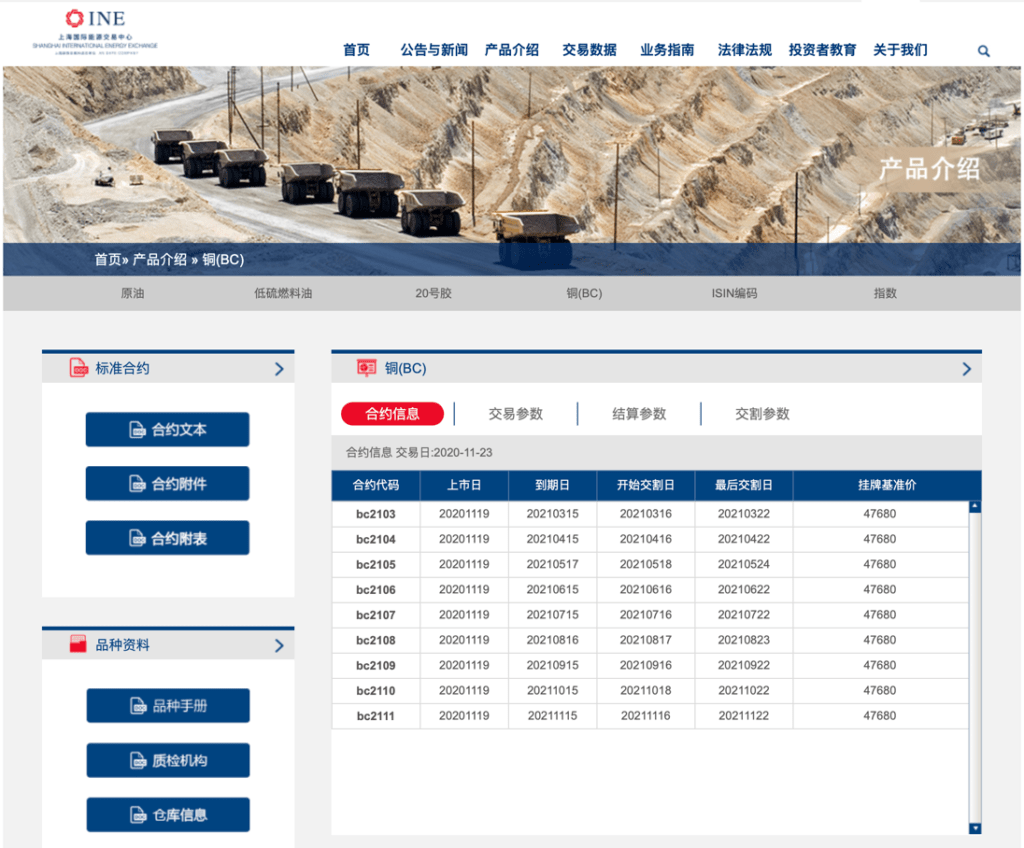Go to 低硫燃料油 product page
The image size is (1024, 848).
283,294
